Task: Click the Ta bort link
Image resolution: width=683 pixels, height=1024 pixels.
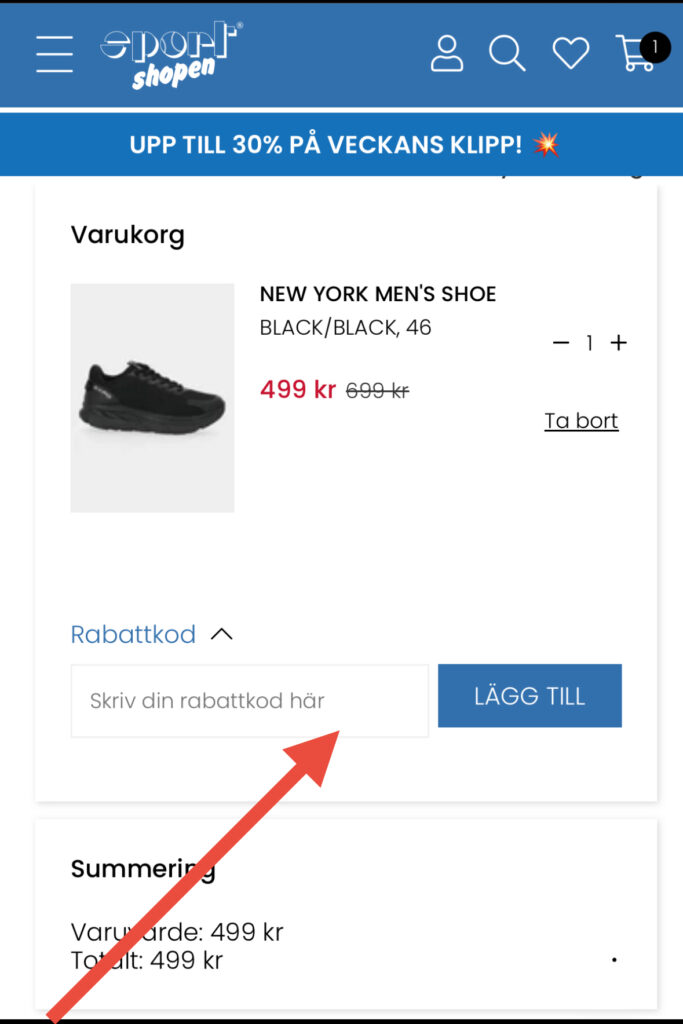Action: coord(581,421)
